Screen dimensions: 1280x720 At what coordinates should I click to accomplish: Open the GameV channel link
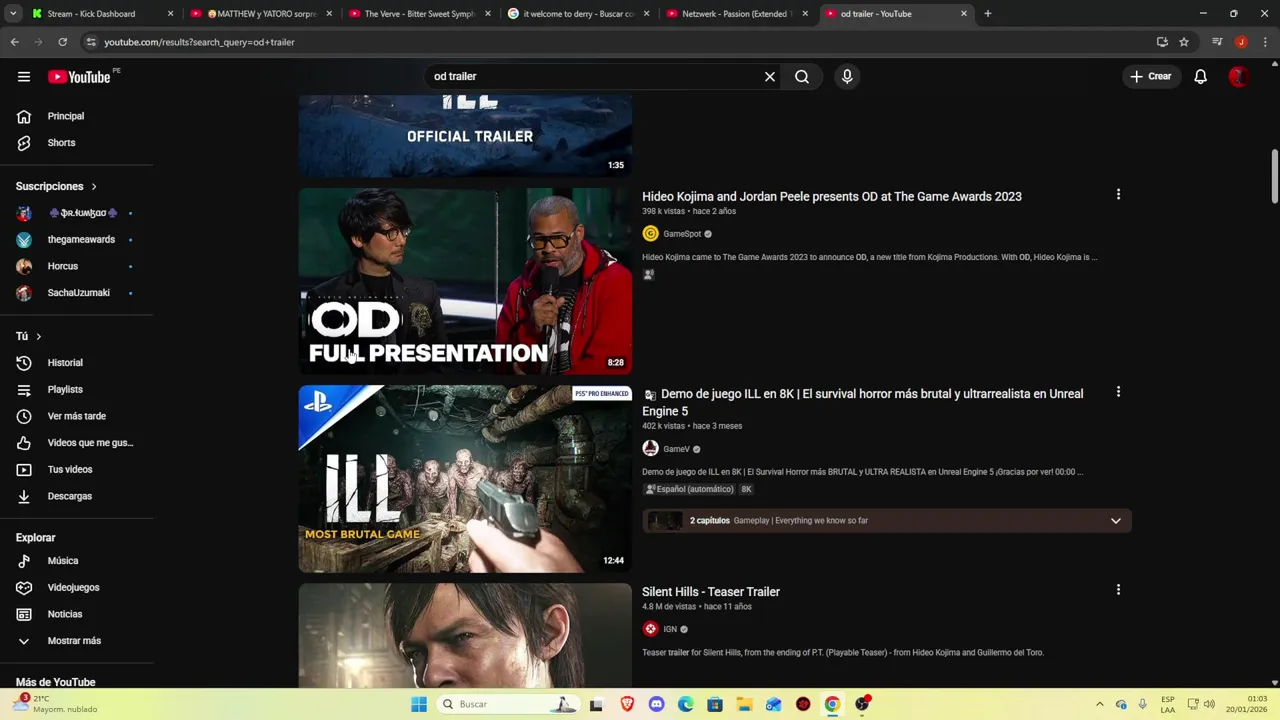676,449
